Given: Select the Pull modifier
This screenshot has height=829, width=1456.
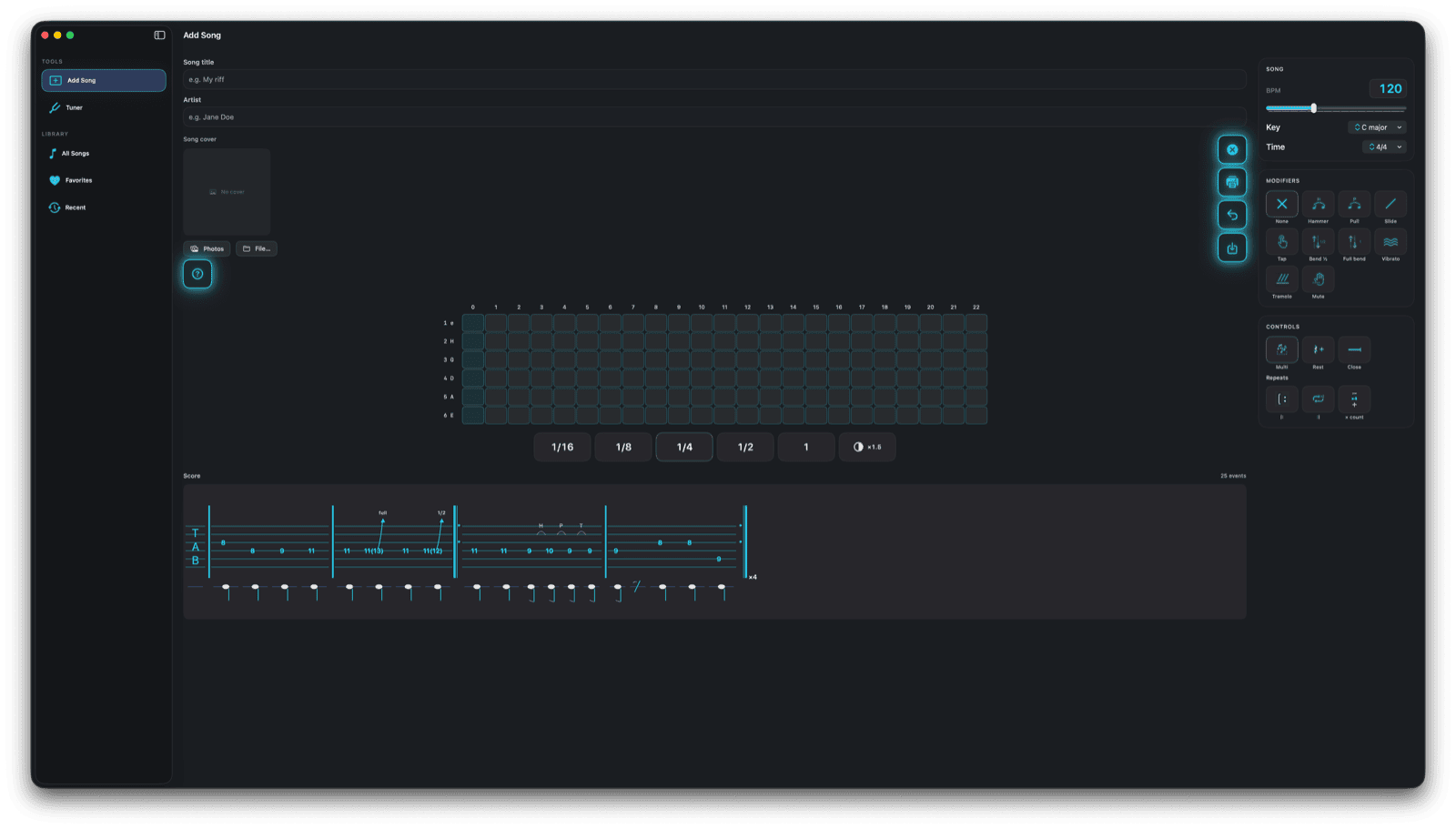Looking at the screenshot, I should tap(1354, 204).
